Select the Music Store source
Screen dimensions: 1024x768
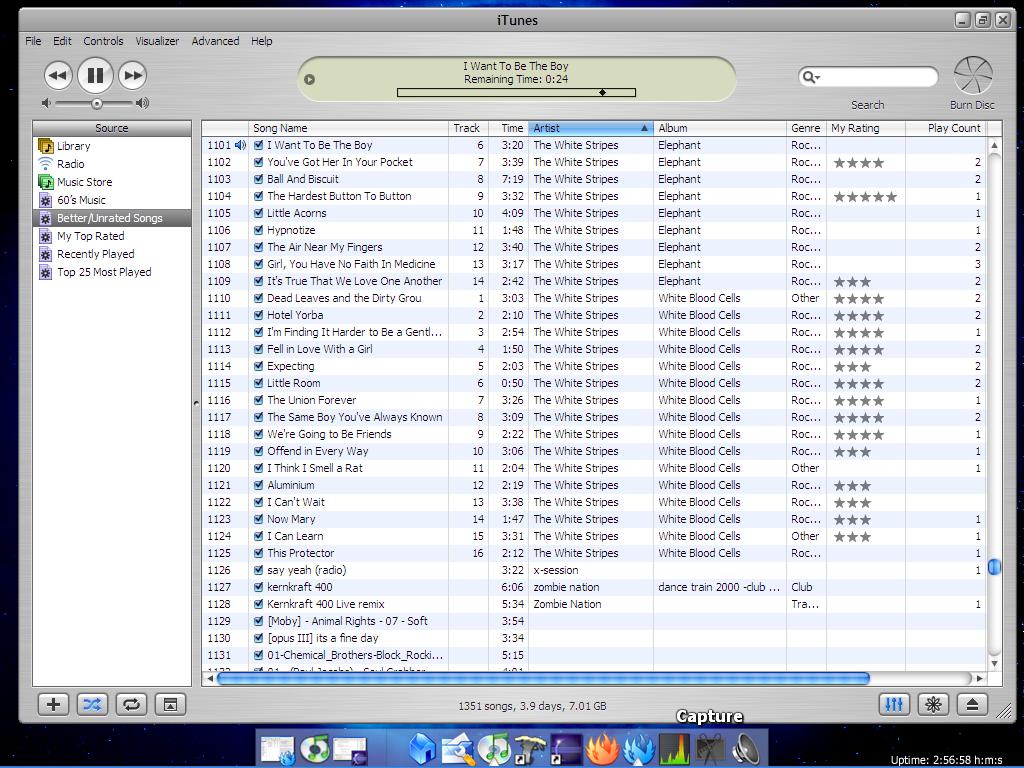click(x=84, y=182)
